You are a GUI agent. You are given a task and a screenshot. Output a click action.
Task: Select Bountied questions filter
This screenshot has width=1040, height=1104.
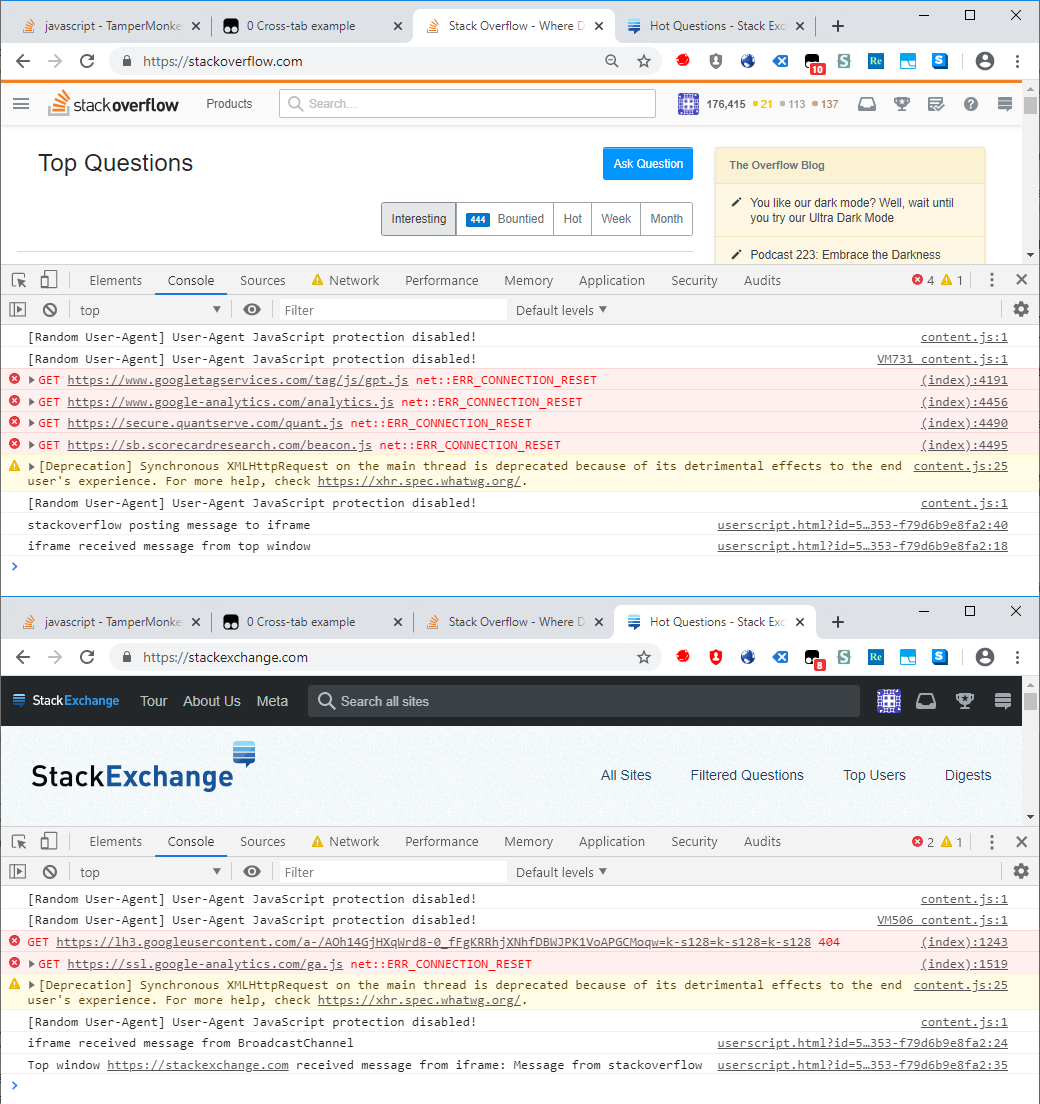tap(505, 219)
